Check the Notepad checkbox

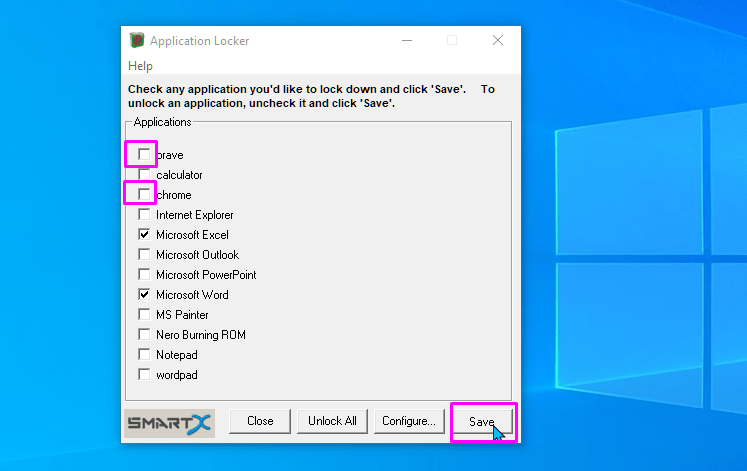[x=144, y=354]
